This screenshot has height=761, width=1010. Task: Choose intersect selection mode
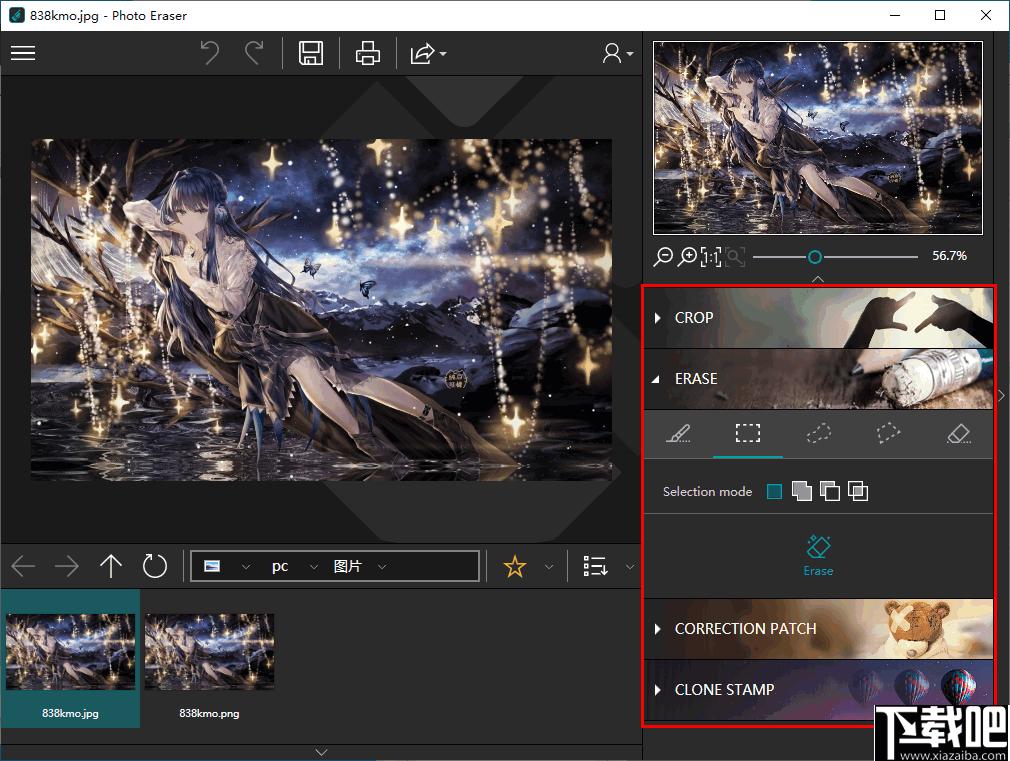[858, 491]
